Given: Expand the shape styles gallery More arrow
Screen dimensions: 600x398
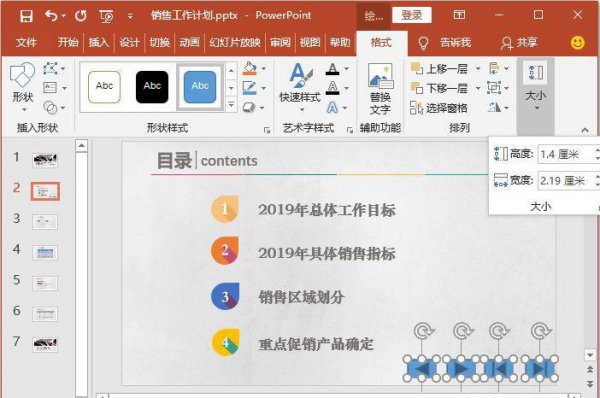Looking at the screenshot, I should (231, 105).
